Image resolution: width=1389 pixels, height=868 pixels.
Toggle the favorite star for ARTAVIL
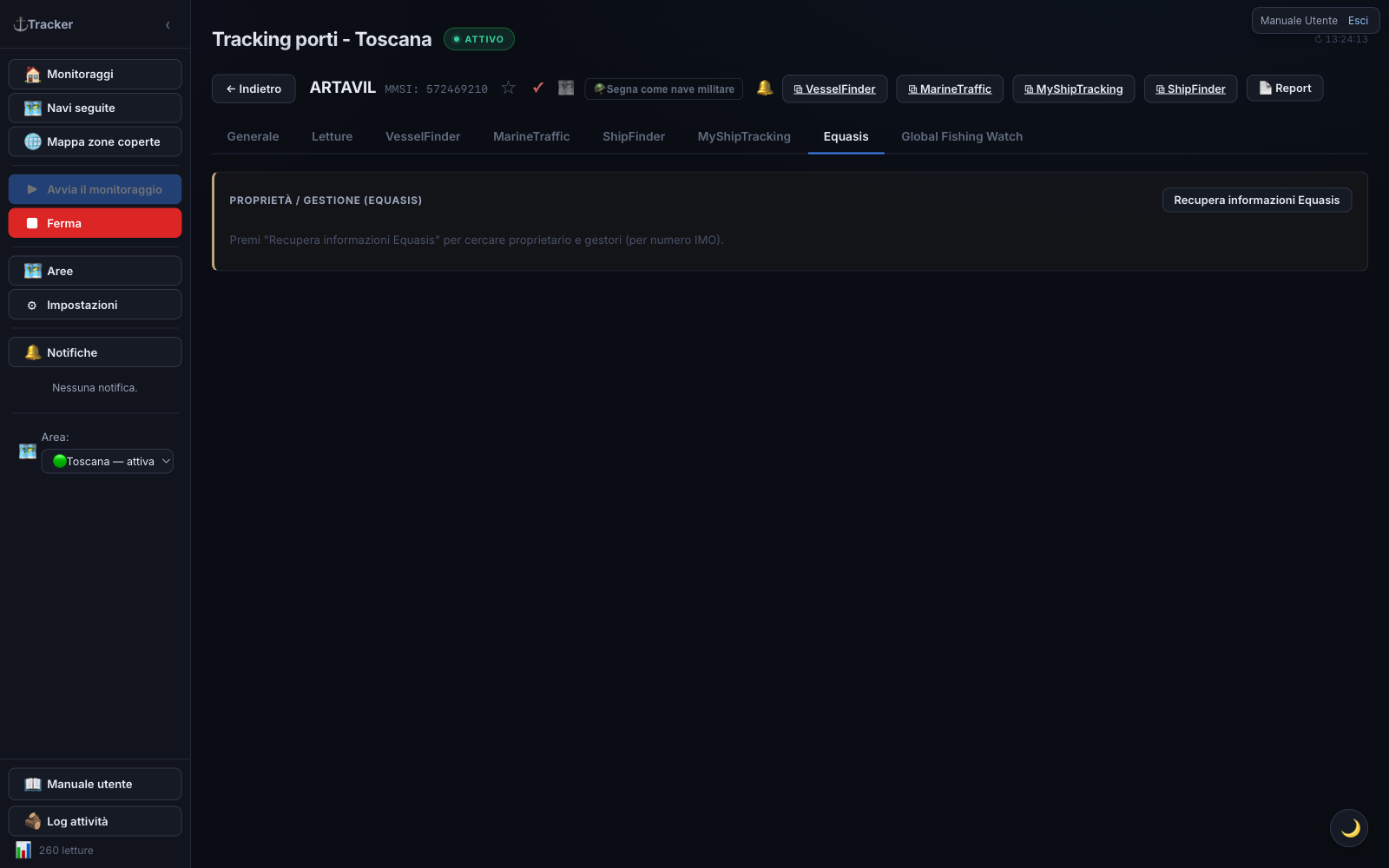(509, 88)
